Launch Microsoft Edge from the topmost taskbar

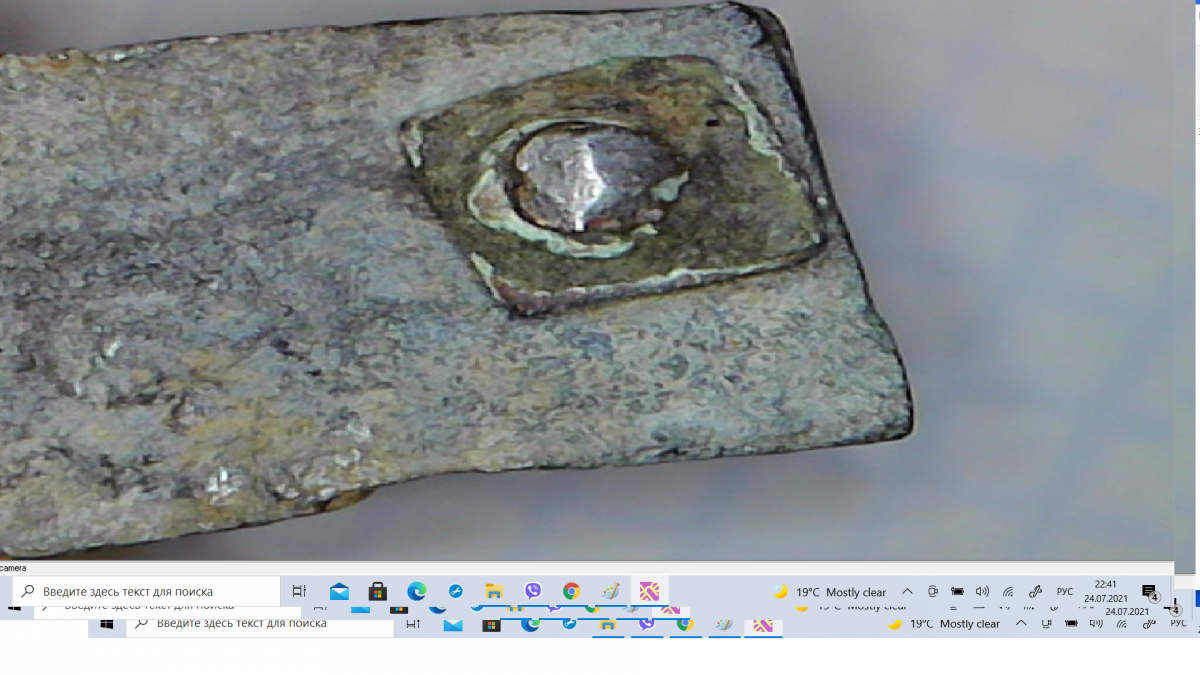click(417, 591)
